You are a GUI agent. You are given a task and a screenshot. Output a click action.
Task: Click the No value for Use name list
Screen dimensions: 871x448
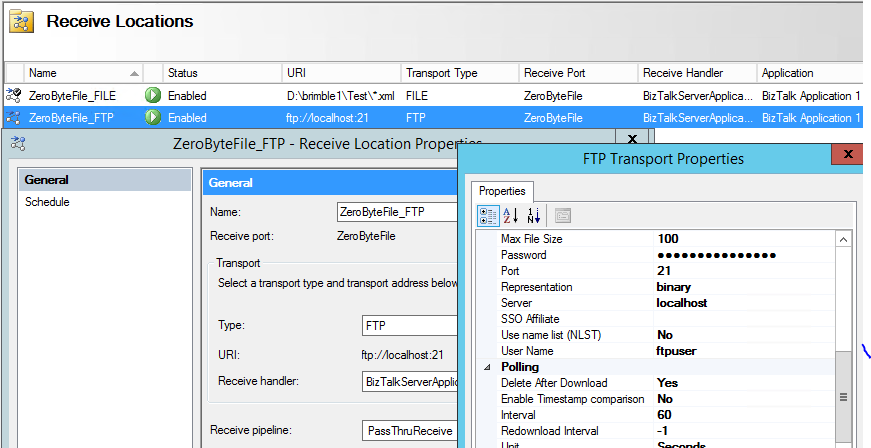coord(665,335)
